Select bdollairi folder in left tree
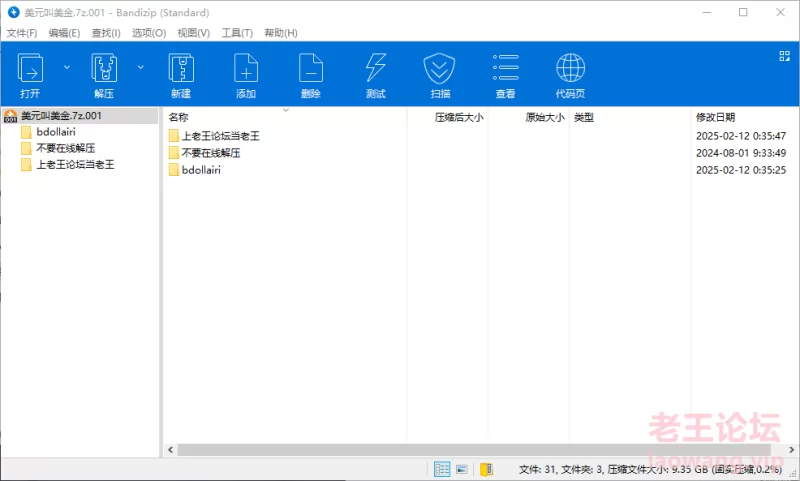The height and width of the screenshot is (481, 800). [56, 132]
